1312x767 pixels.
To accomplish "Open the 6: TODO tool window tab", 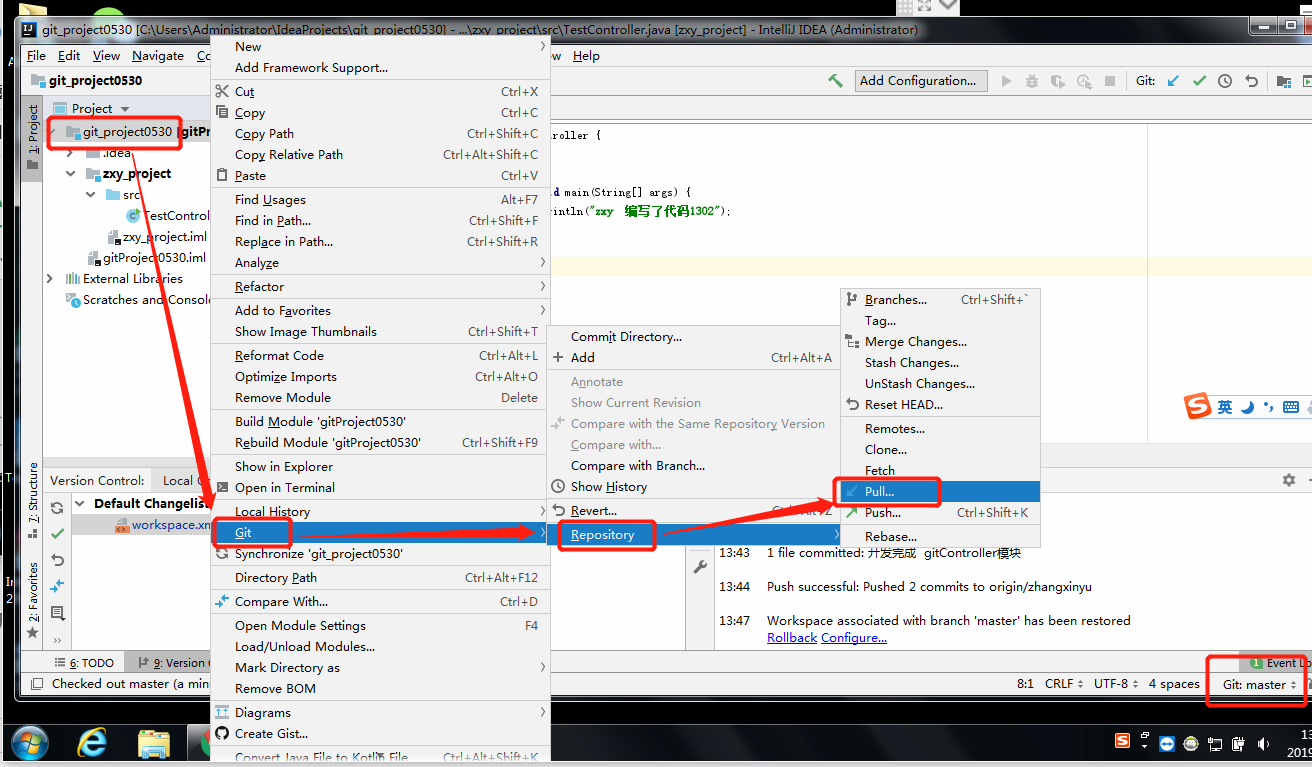I will 84,663.
